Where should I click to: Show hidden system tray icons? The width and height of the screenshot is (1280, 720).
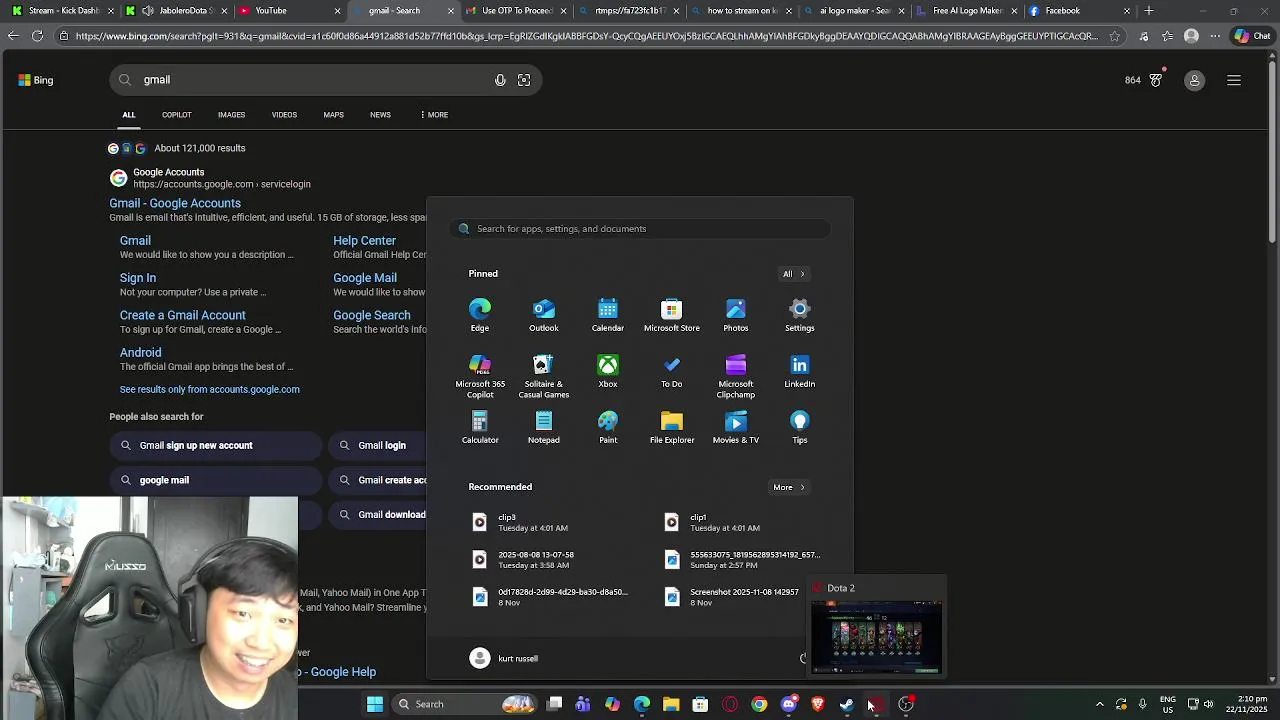point(1099,704)
